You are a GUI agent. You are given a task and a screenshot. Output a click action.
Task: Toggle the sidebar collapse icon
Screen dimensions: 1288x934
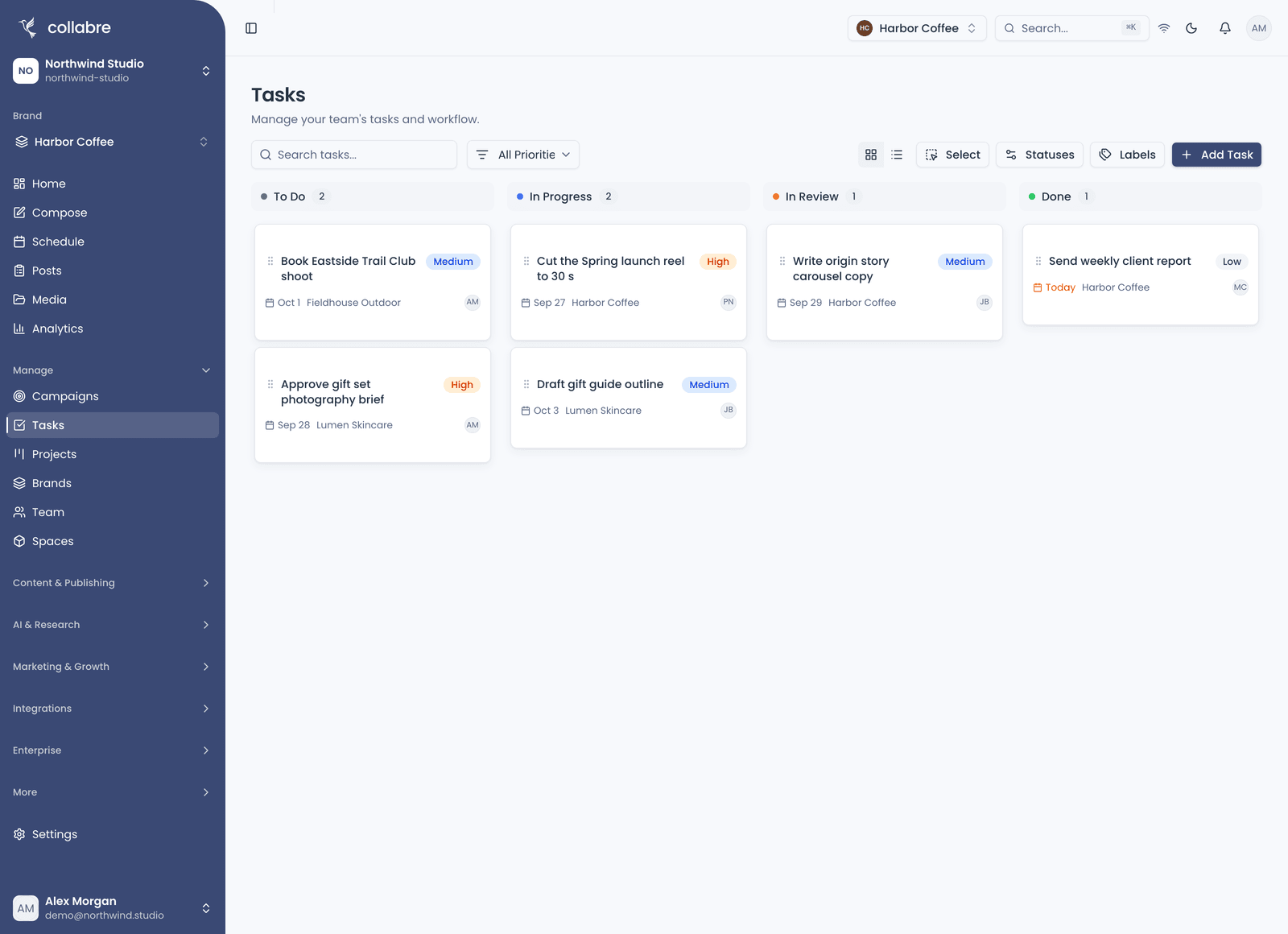tap(251, 28)
